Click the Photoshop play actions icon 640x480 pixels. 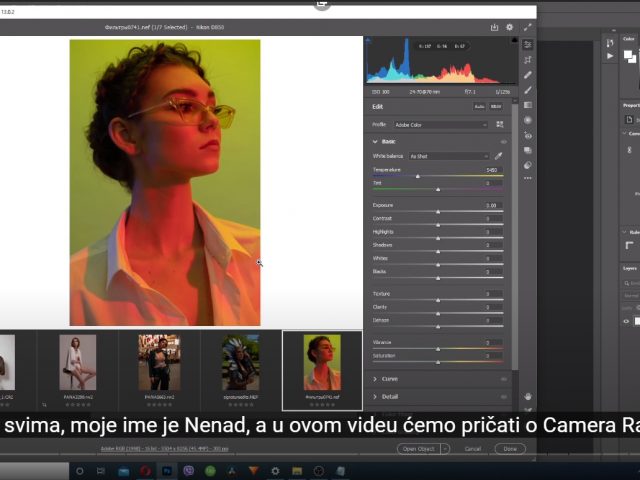(610, 56)
